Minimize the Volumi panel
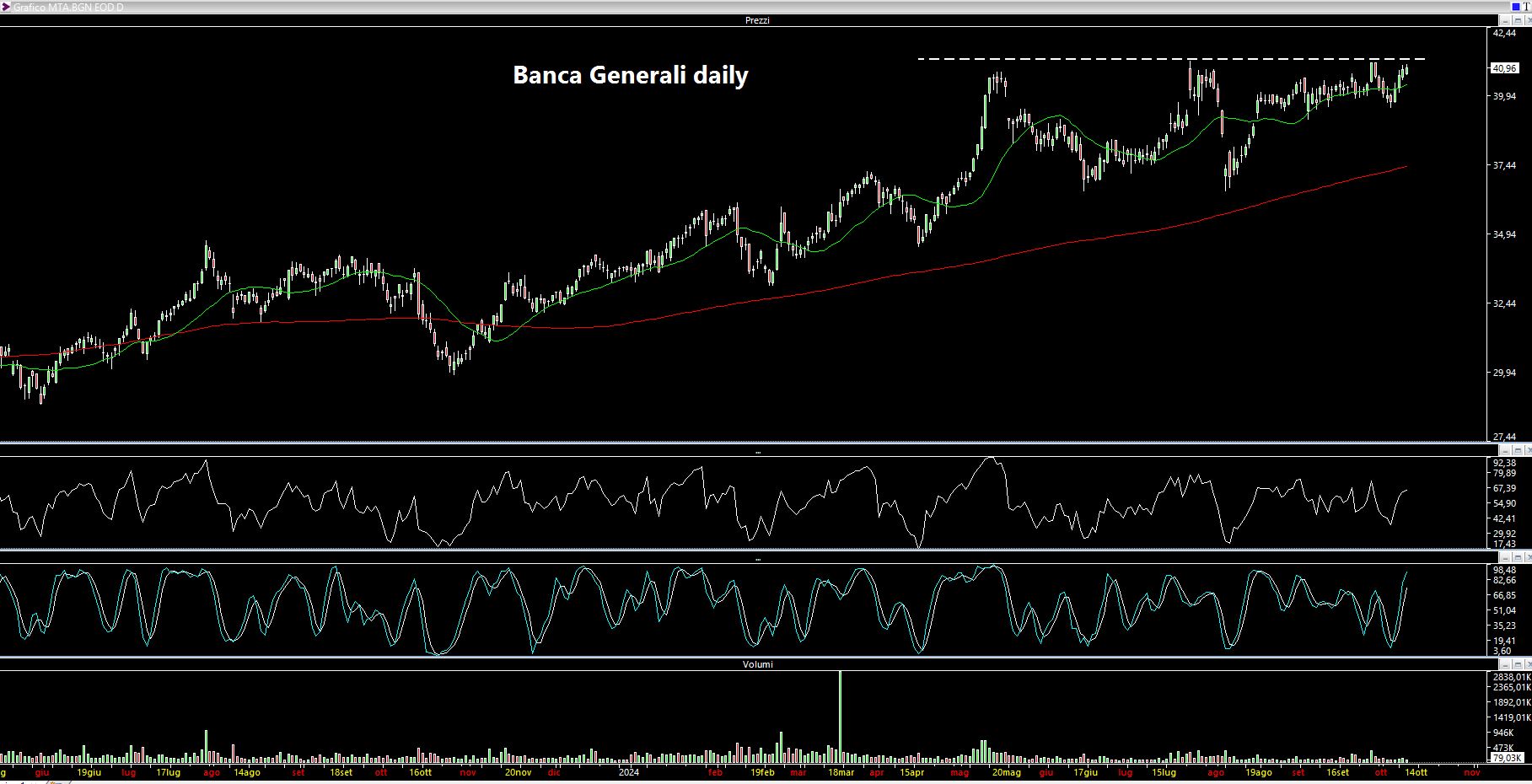The image size is (1532, 784). coord(1505,664)
